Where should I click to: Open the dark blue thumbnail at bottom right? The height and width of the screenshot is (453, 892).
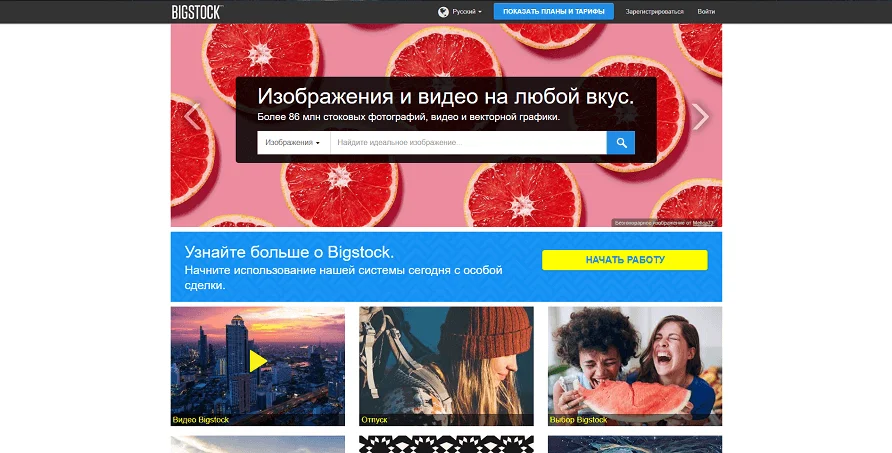pos(634,444)
